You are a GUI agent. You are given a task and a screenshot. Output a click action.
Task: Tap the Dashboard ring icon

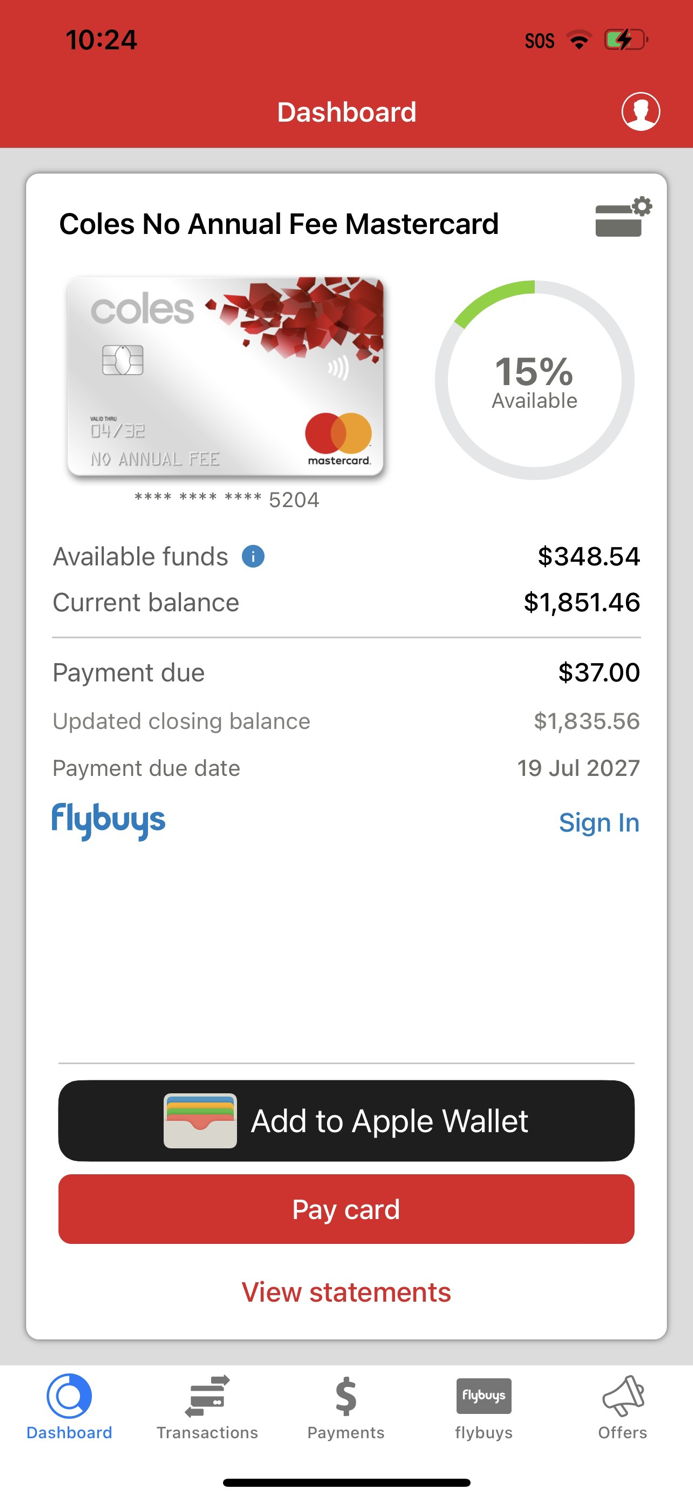pyautogui.click(x=68, y=1396)
